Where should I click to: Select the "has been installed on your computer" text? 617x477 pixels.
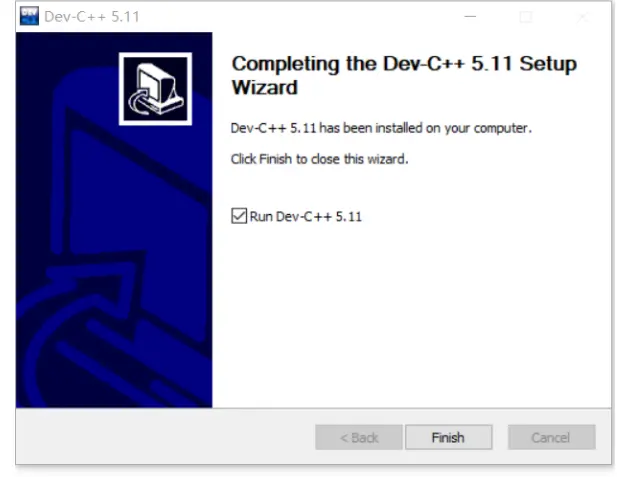coord(425,128)
